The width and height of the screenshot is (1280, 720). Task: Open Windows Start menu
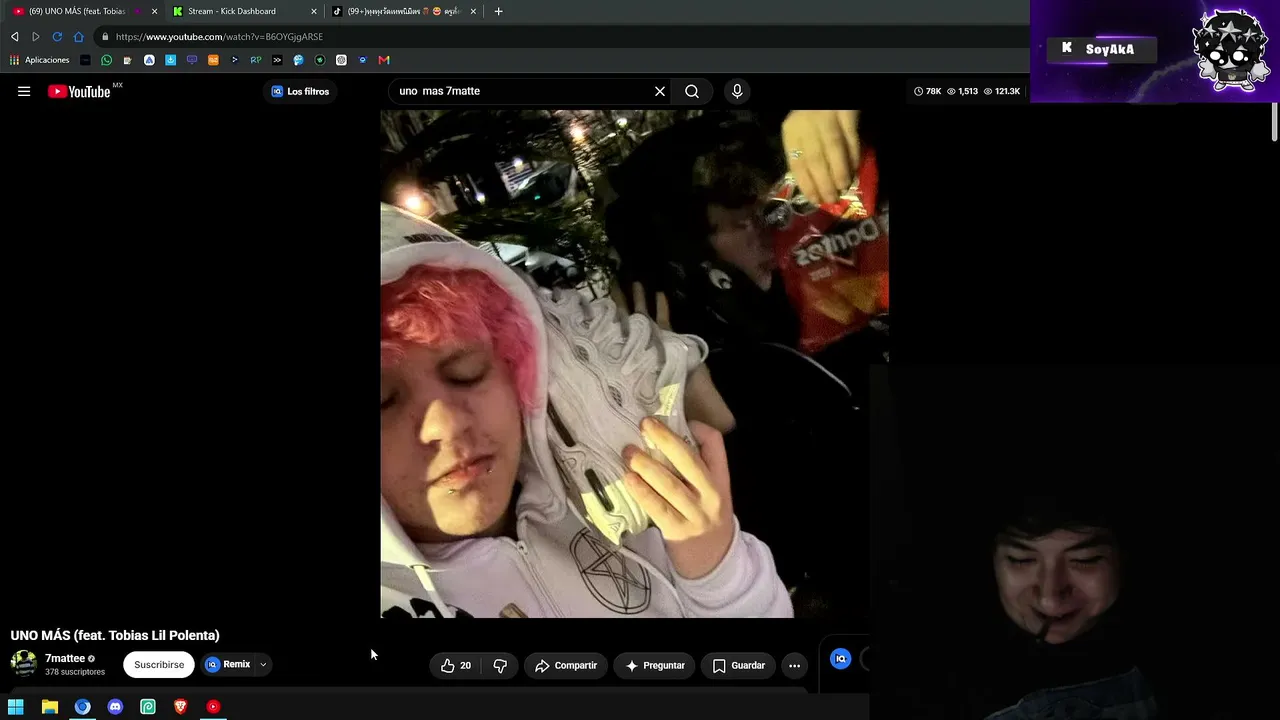pos(16,707)
